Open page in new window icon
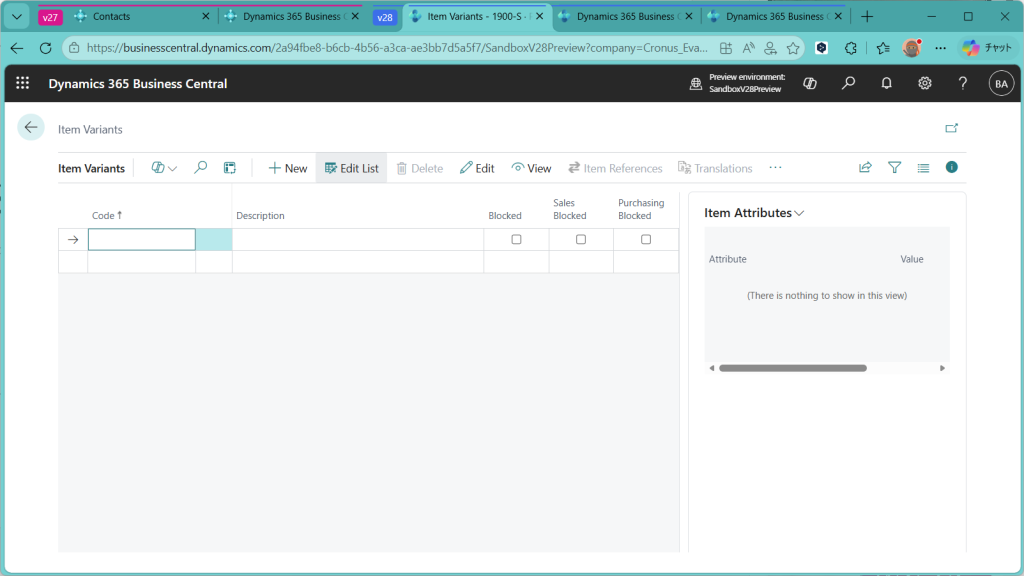1024x576 pixels. [x=951, y=128]
